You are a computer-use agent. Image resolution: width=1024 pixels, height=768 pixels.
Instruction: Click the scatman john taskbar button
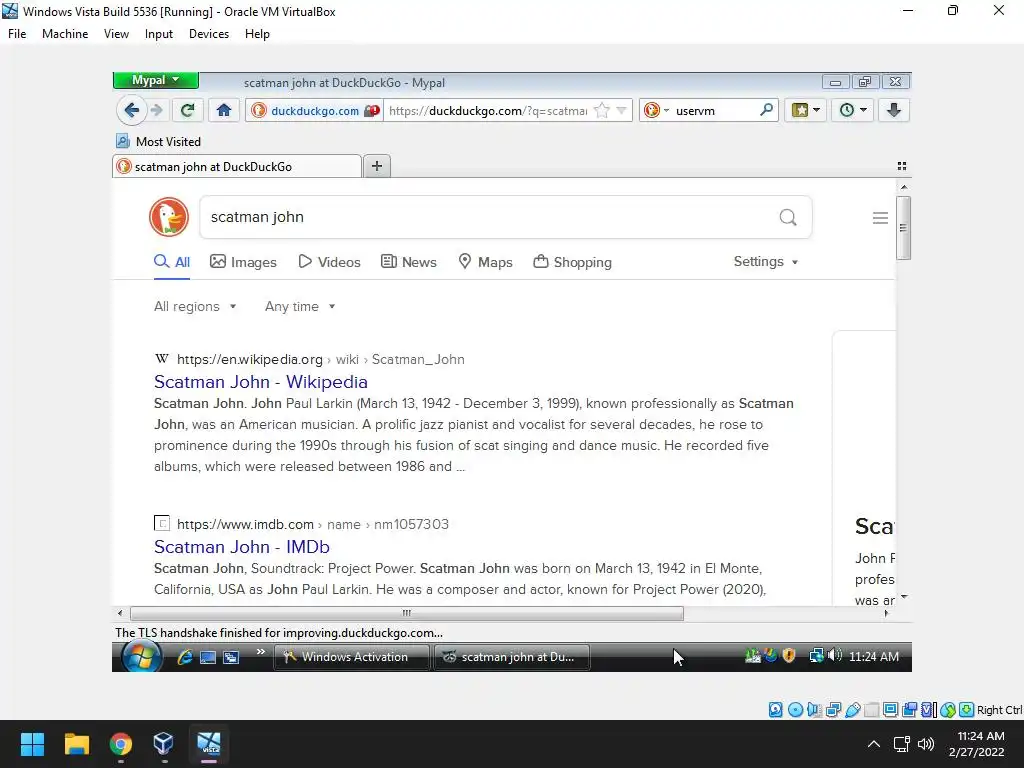pyautogui.click(x=512, y=657)
